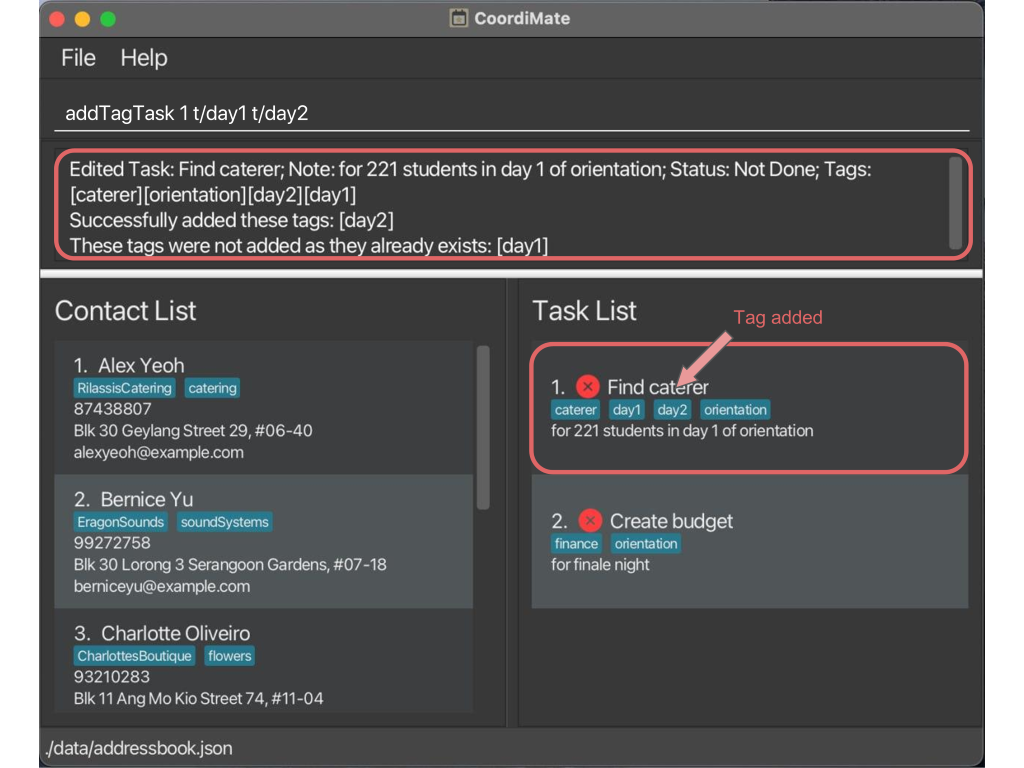
Task: Select the Bernice Yu contact card
Action: (x=264, y=542)
